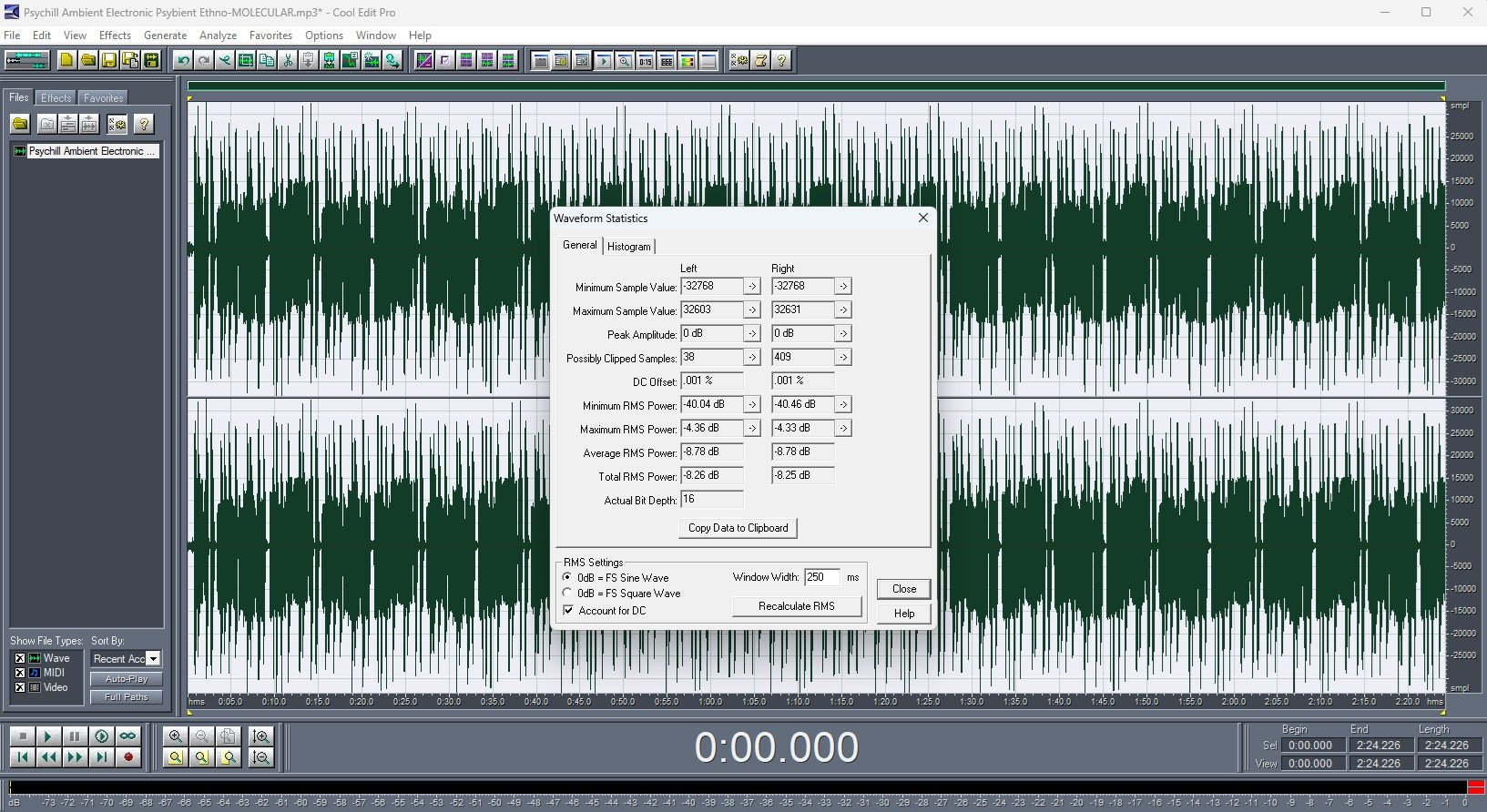Go to Left Maximum RMS Power arrow
This screenshot has height=812, width=1487.
[x=752, y=428]
